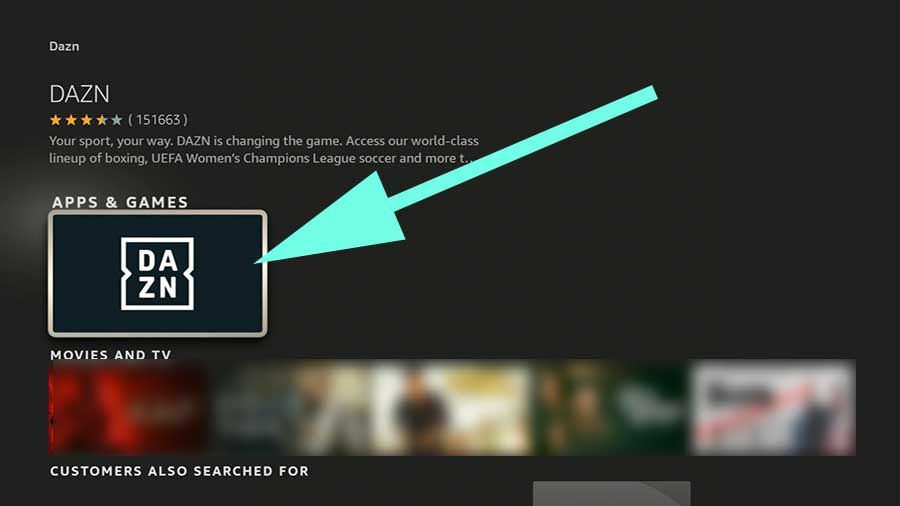This screenshot has height=506, width=900.
Task: Click the review count 151663
Action: (x=158, y=120)
